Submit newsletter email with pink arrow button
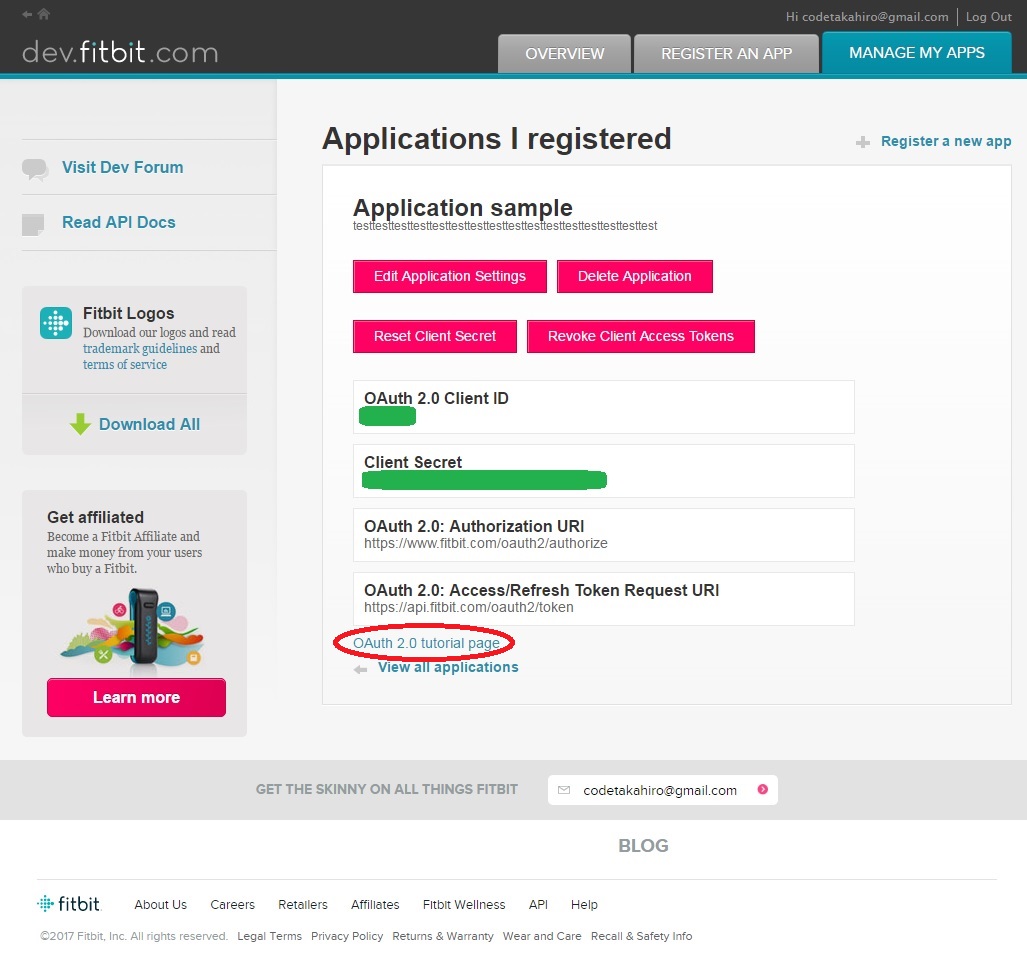The width and height of the screenshot is (1027, 977). click(x=762, y=789)
